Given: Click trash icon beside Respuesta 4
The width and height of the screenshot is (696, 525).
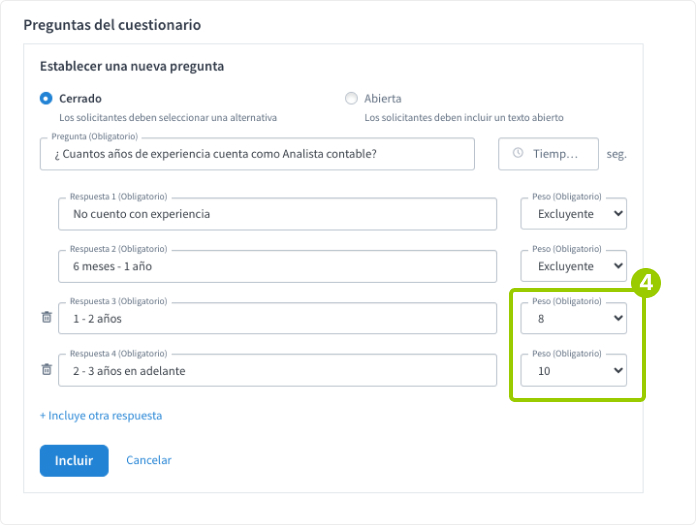Looking at the screenshot, I should [x=46, y=370].
